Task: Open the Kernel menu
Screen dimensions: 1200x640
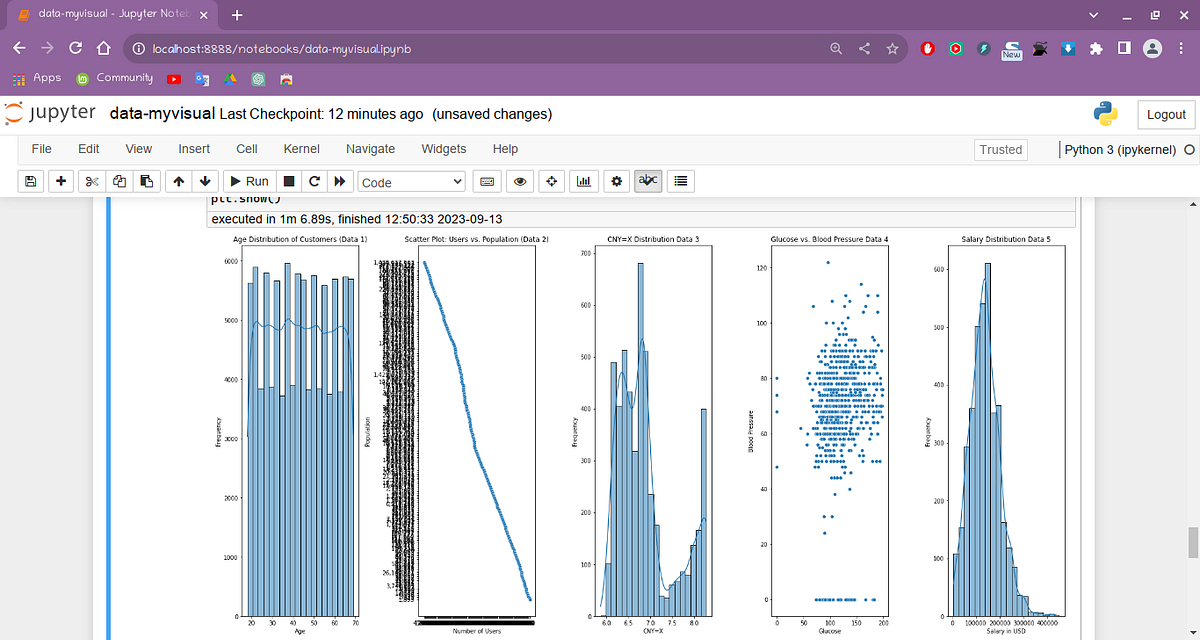Action: (x=301, y=148)
